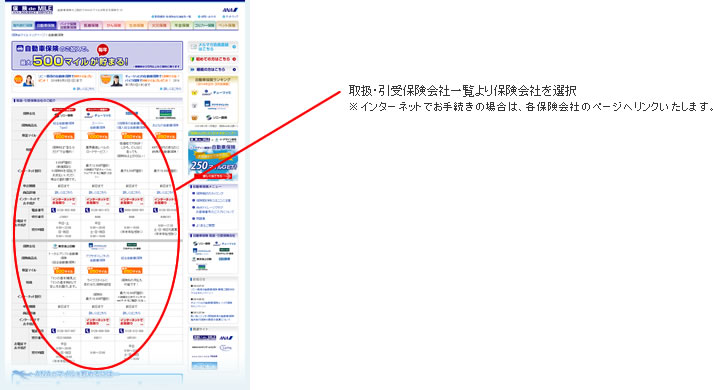The width and height of the screenshot is (713, 390).
Task: Click the green company logo in the fourth table column
Action: click(x=166, y=112)
